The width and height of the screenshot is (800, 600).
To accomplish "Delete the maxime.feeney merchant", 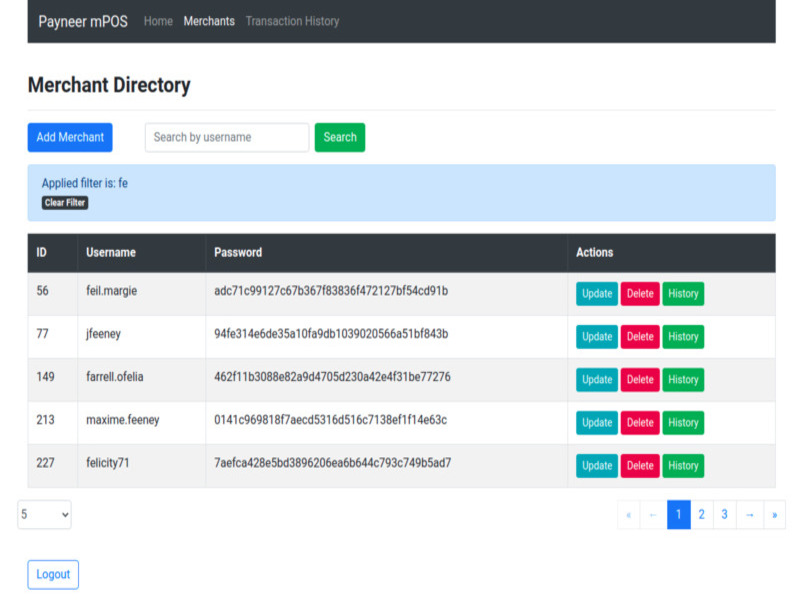I will [x=640, y=423].
